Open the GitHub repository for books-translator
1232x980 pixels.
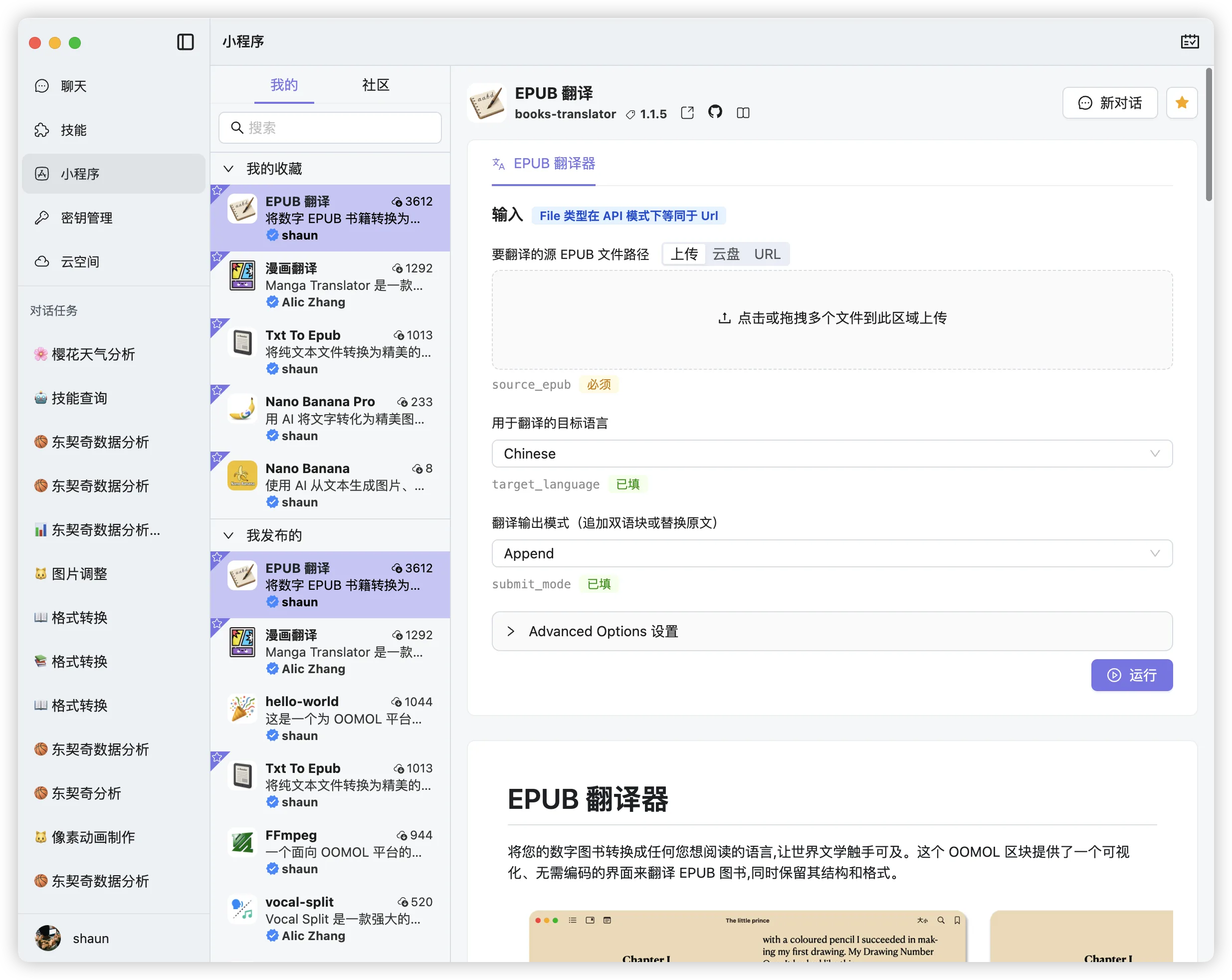coord(715,112)
